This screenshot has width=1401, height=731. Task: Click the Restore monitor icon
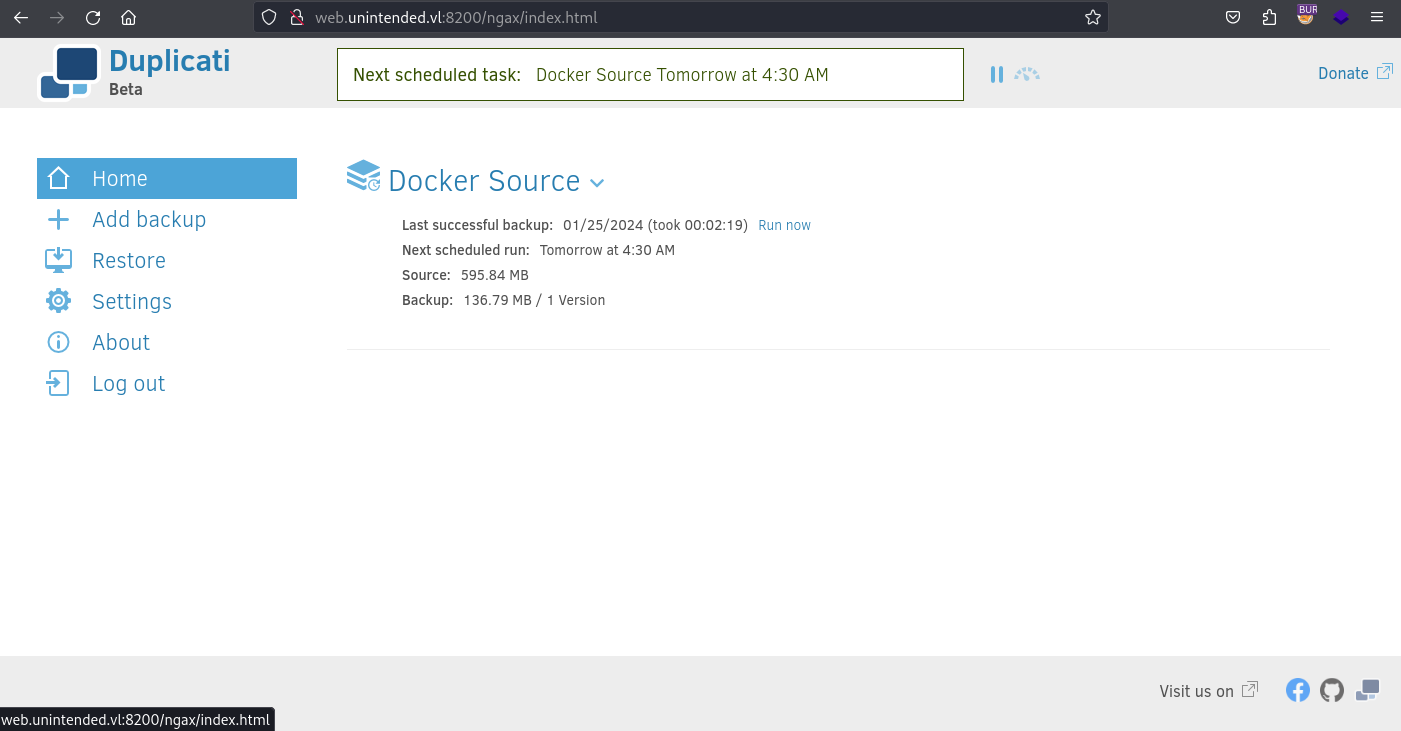click(59, 260)
